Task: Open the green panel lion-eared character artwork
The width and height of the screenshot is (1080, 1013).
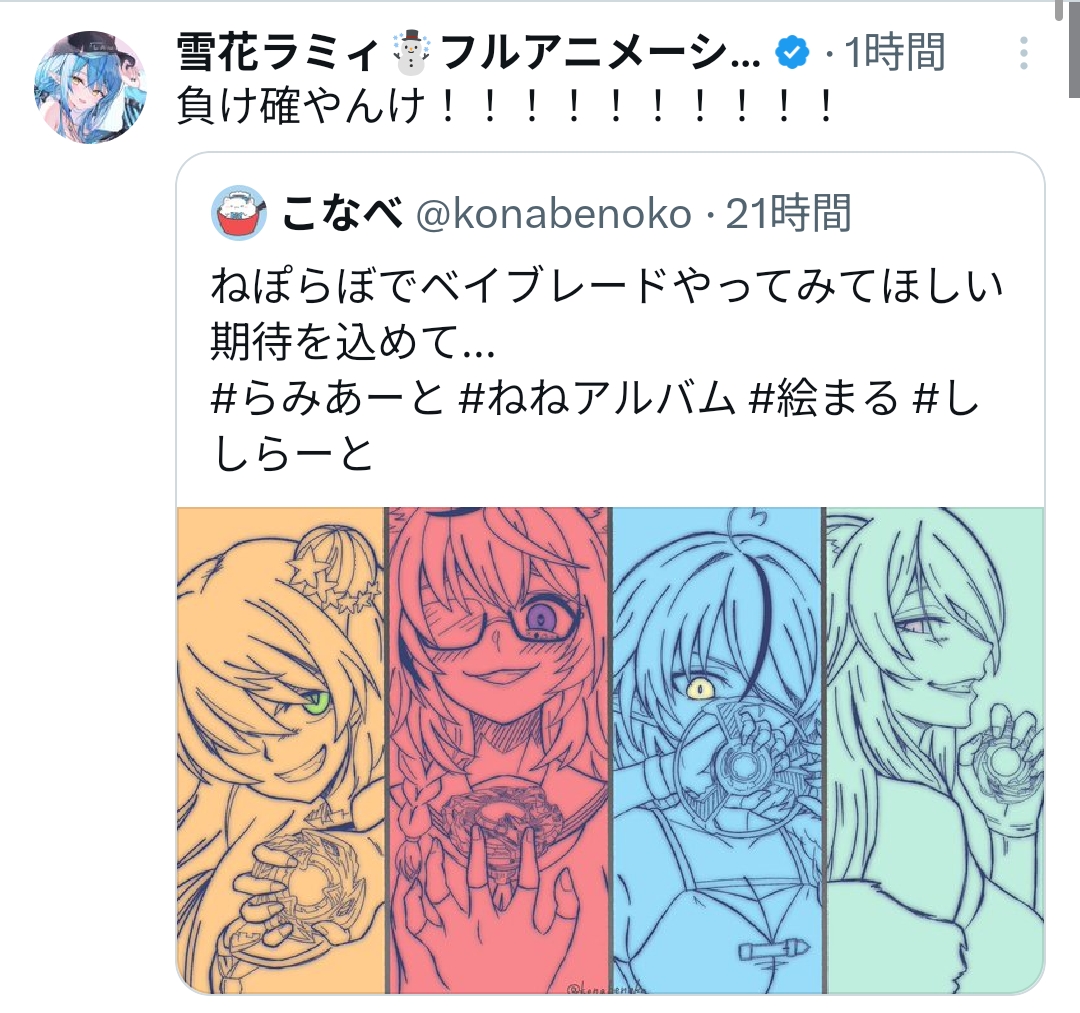Action: 935,751
